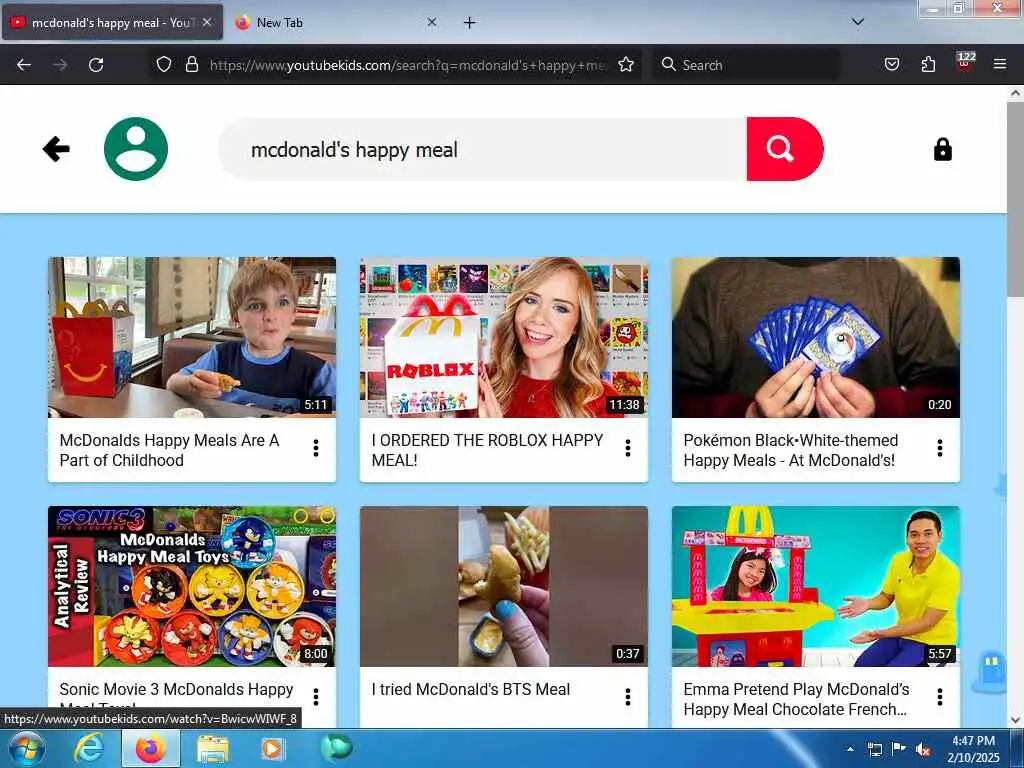The height and width of the screenshot is (768, 1024).
Task: Open the Pocket save icon
Action: pos(892,65)
